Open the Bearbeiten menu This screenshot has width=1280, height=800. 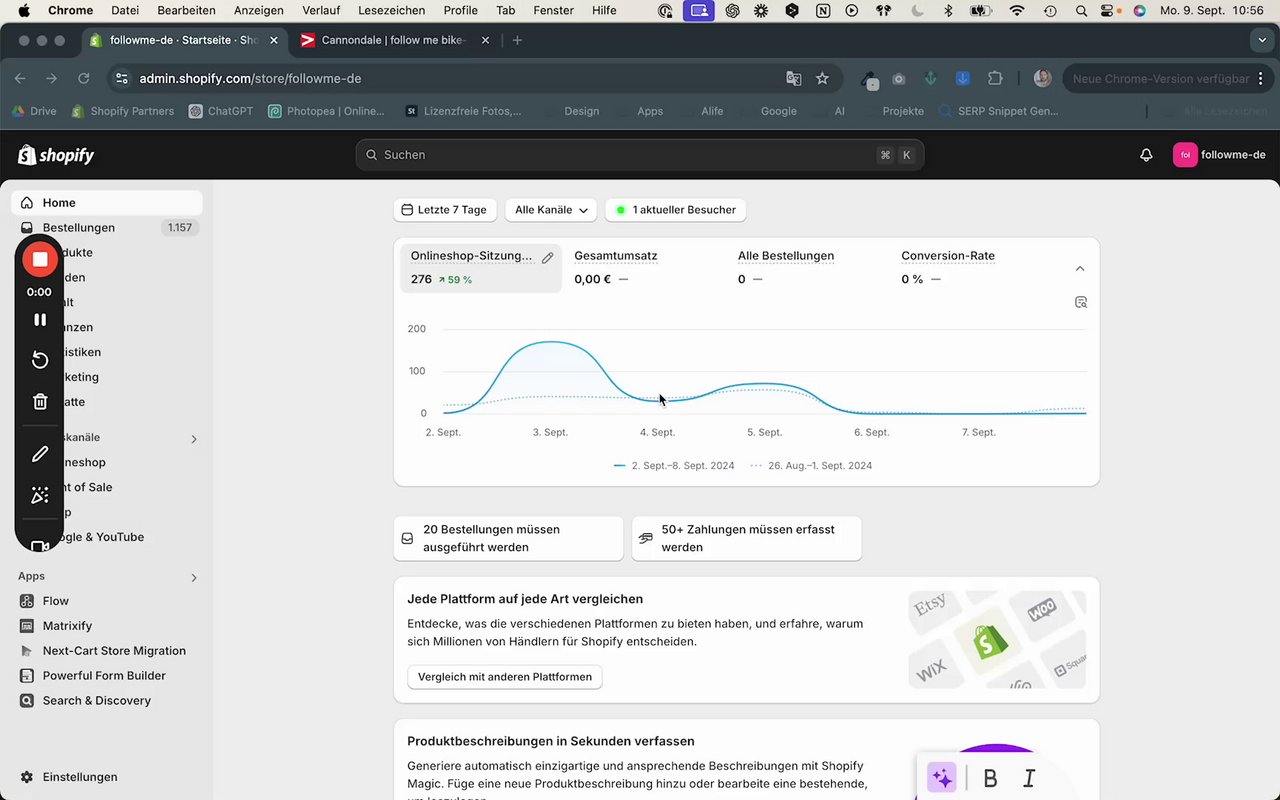[186, 11]
